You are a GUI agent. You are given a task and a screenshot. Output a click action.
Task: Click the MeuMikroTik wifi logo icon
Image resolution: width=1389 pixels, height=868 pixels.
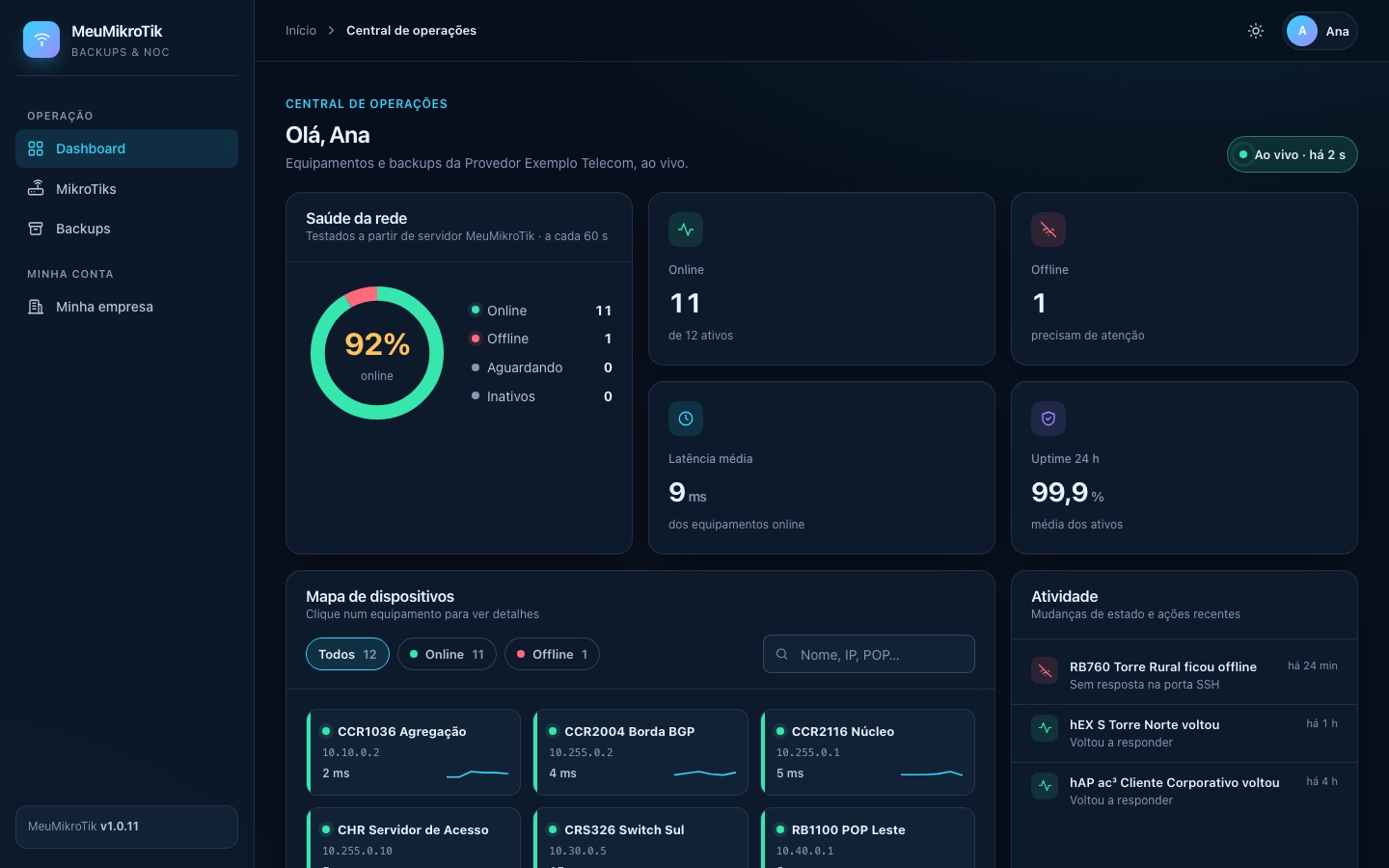click(41, 40)
